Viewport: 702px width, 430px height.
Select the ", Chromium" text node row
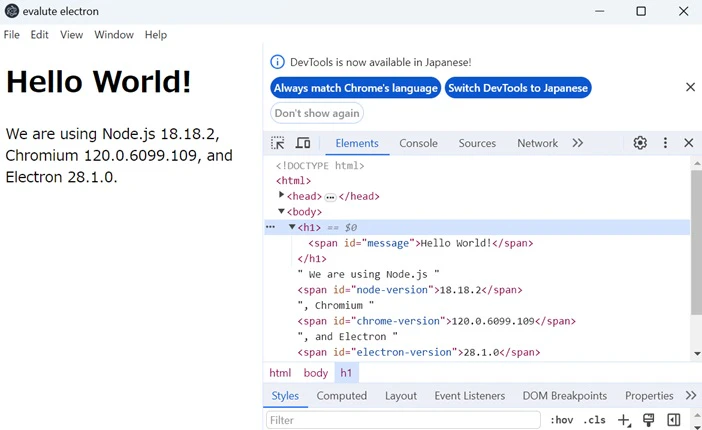point(477,305)
